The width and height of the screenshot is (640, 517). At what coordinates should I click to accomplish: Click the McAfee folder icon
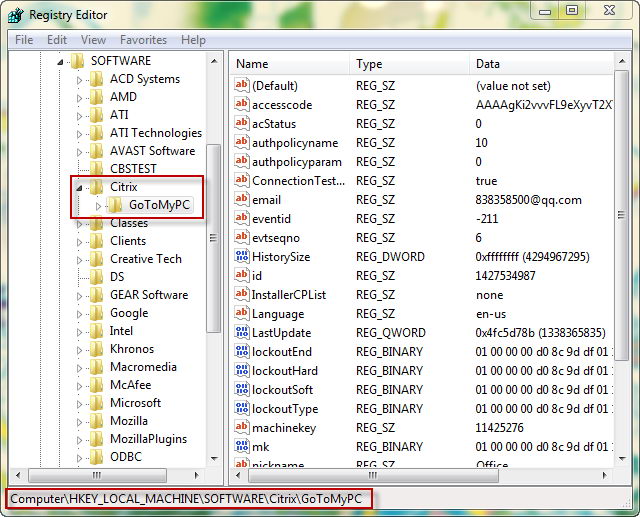[96, 385]
